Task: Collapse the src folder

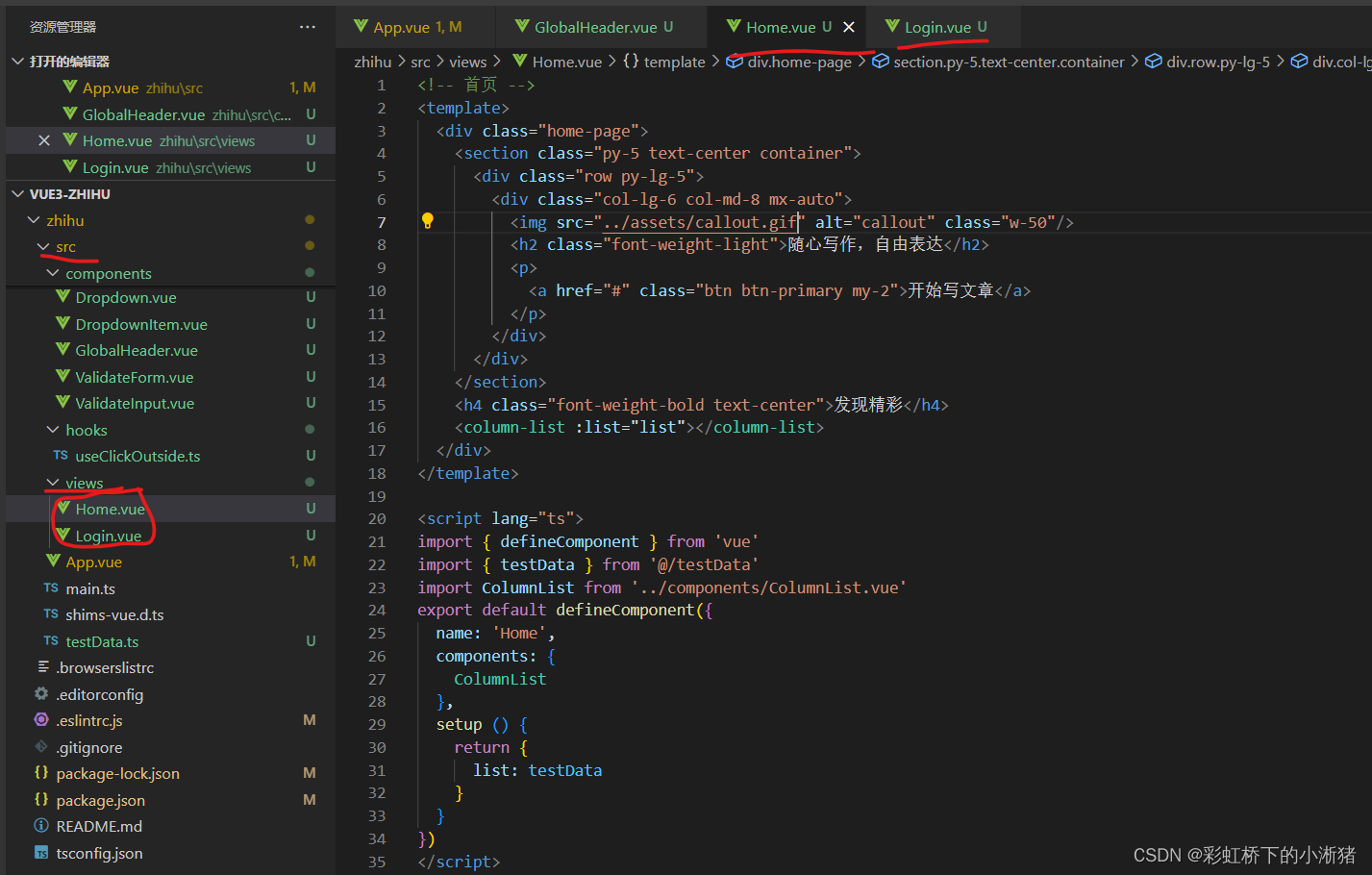Action: coord(43,247)
